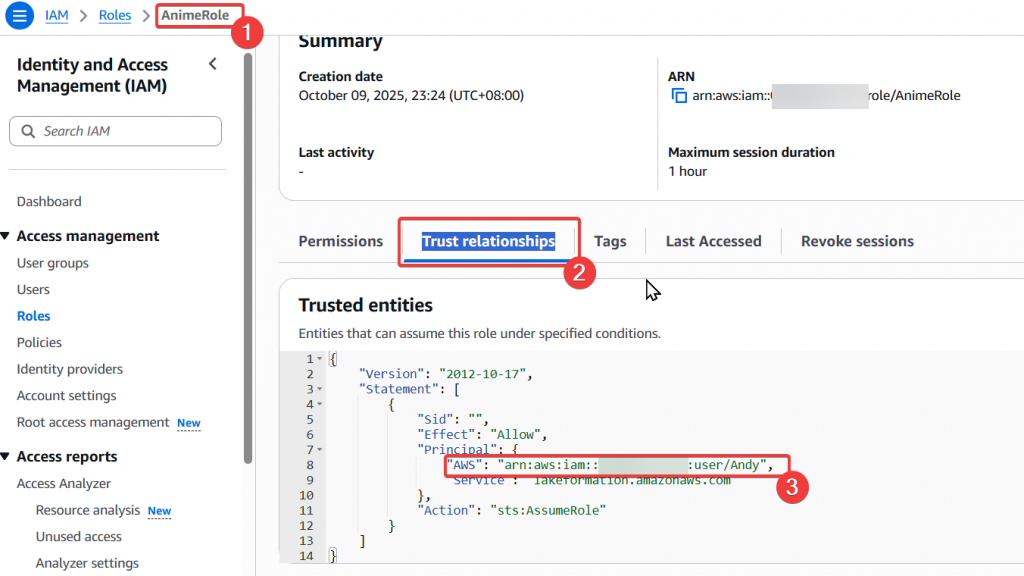Screen dimensions: 1024x576
Task: Switch to the Last Accessed tab
Action: pyautogui.click(x=713, y=241)
